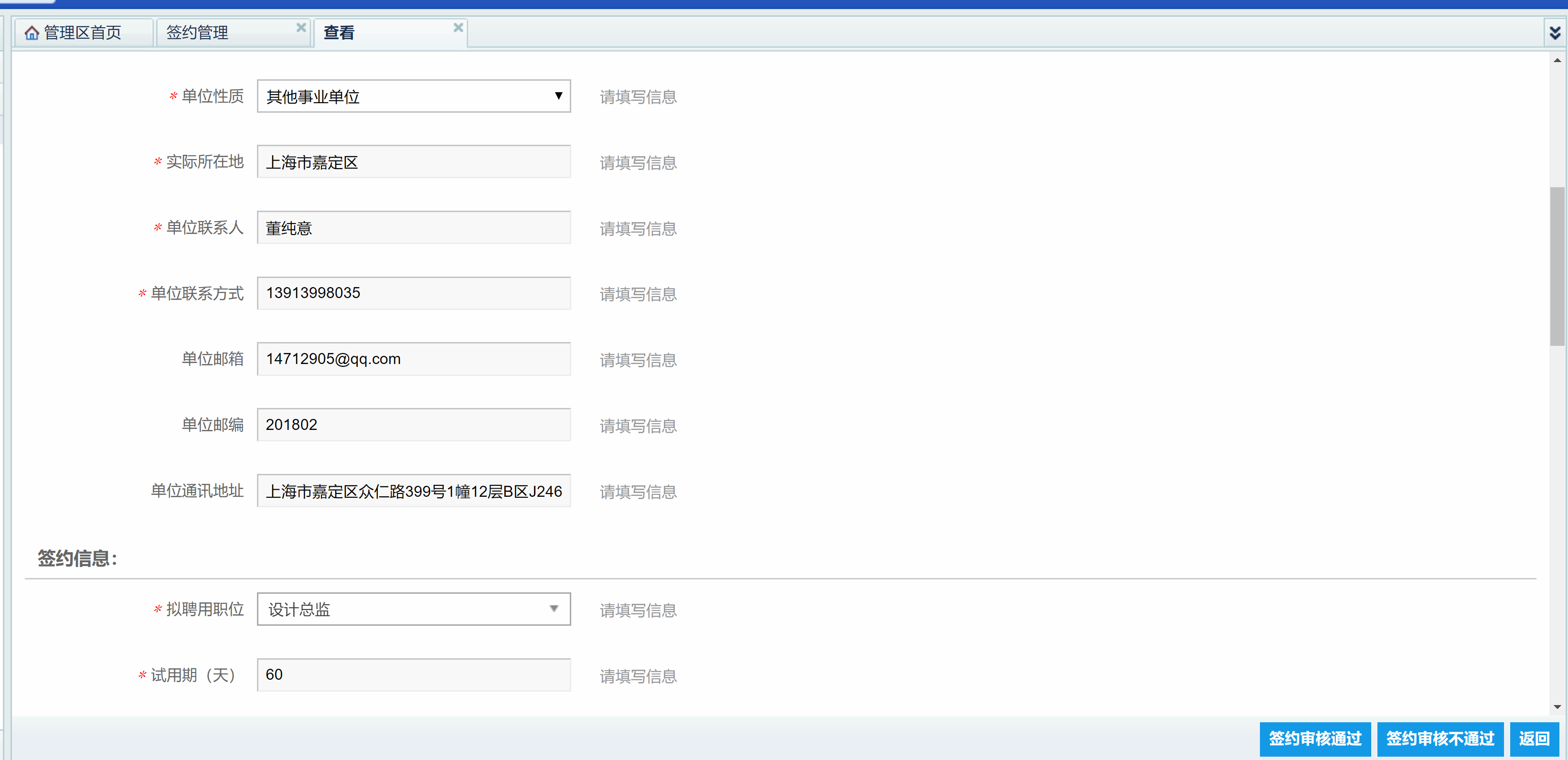Screen dimensions: 1568x760
Task: Click the 签约审核不通过 button
Action: click(1440, 739)
